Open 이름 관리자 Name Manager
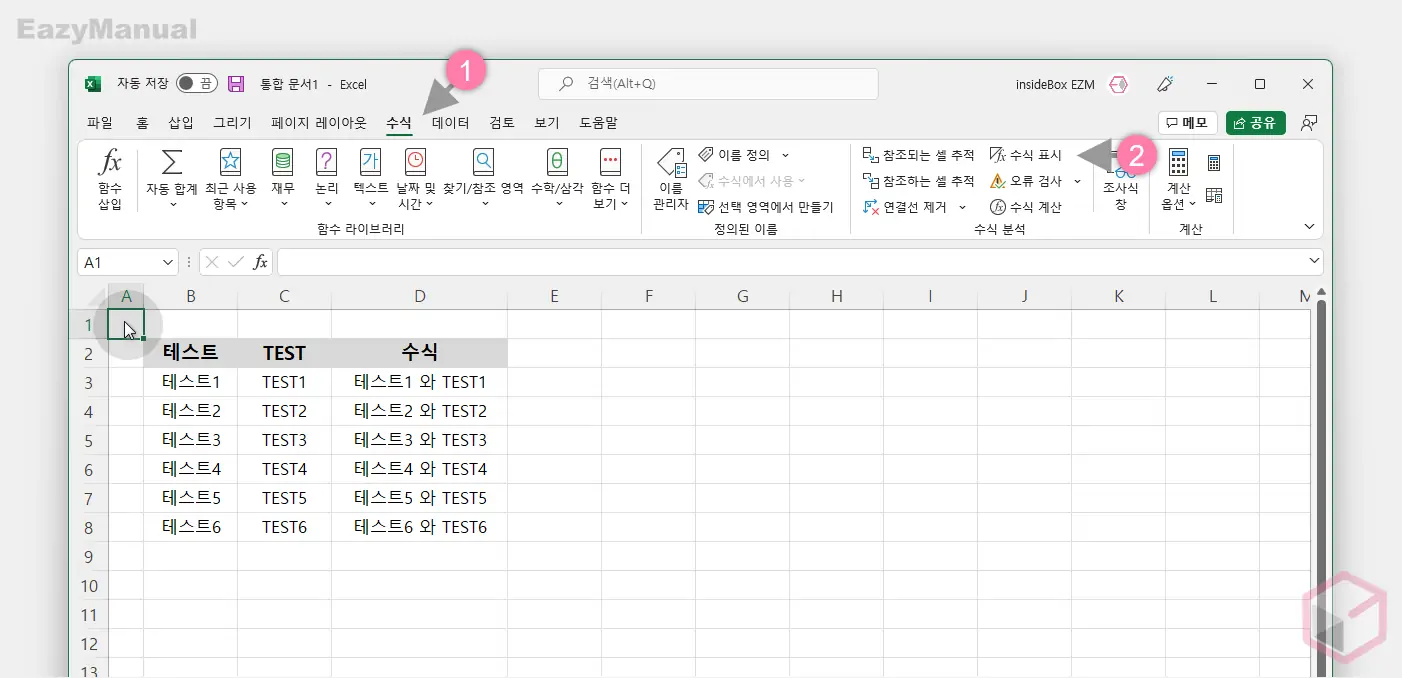 (671, 179)
